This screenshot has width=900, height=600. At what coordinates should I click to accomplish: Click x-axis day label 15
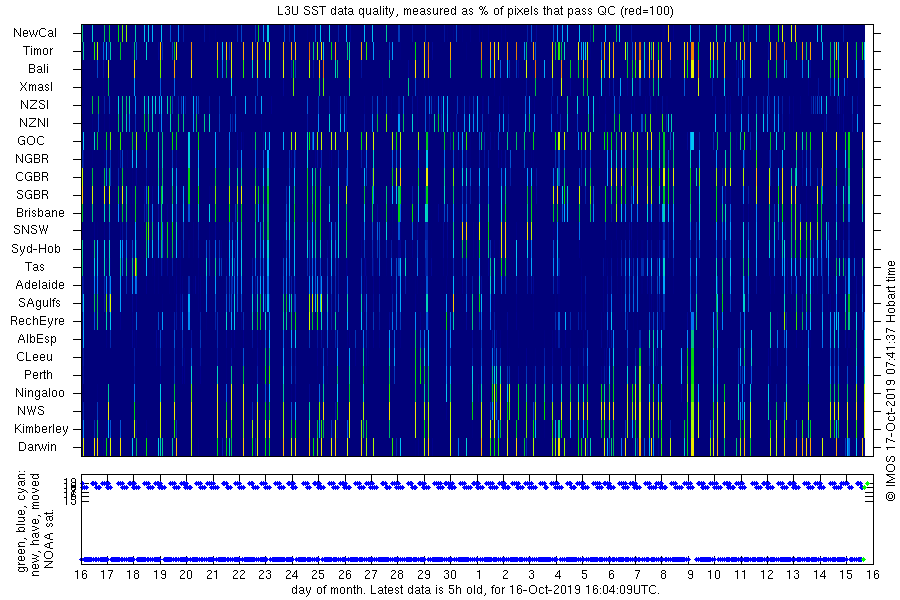pyautogui.click(x=846, y=575)
